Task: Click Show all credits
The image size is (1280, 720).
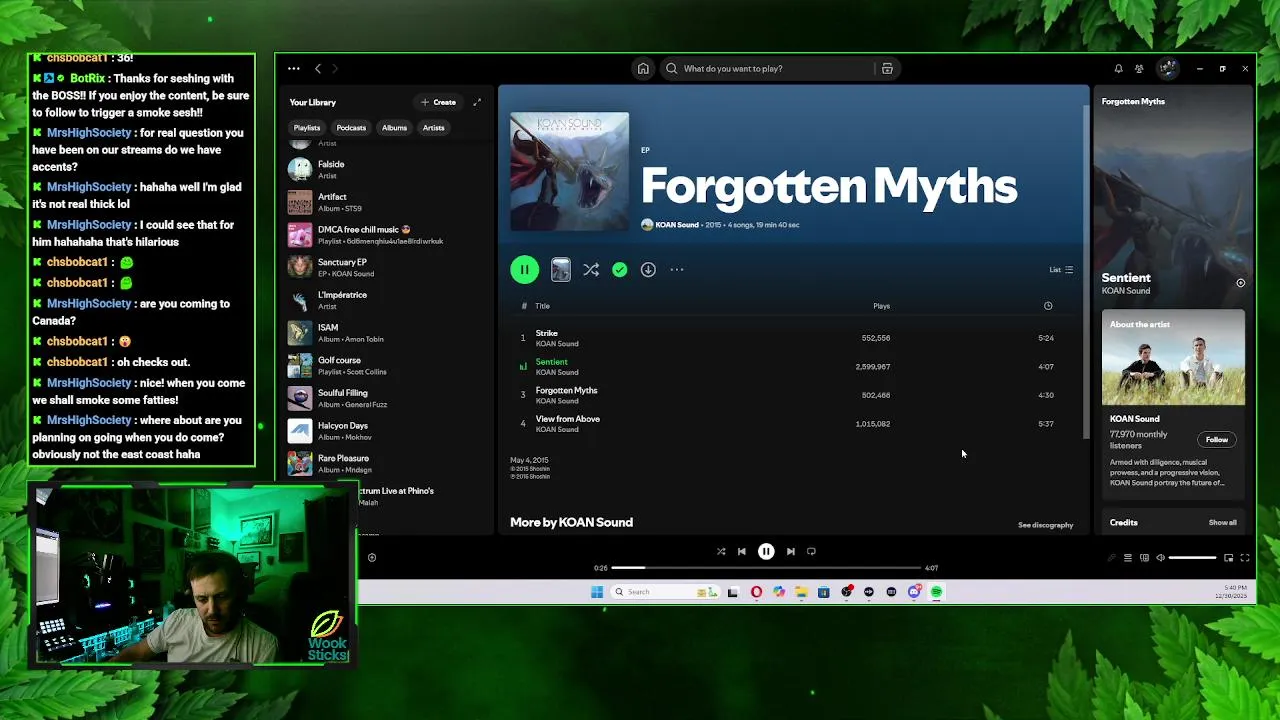Action: tap(1222, 523)
